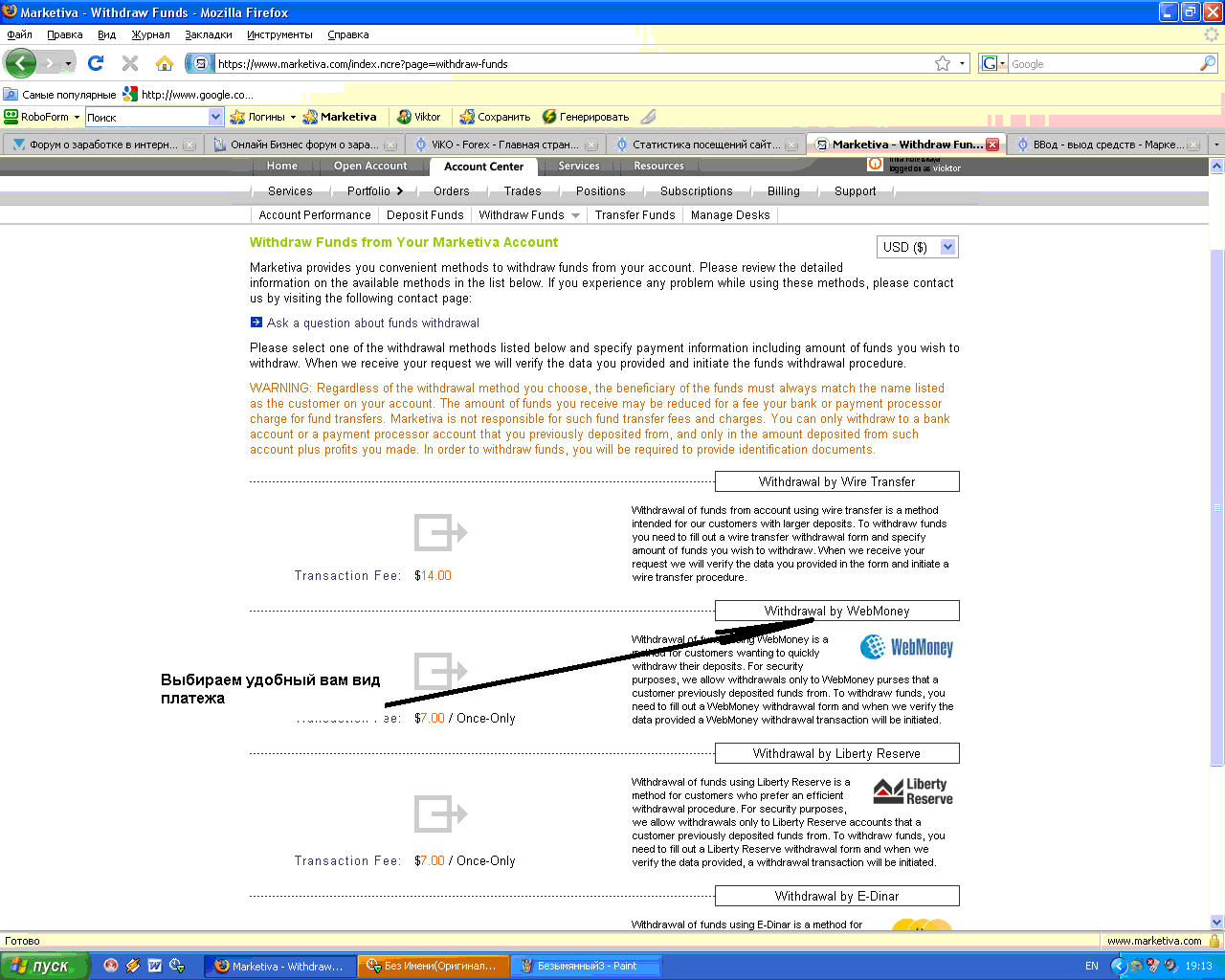Open the Subscriptions navigation link
This screenshot has width=1225, height=980.
[x=696, y=190]
